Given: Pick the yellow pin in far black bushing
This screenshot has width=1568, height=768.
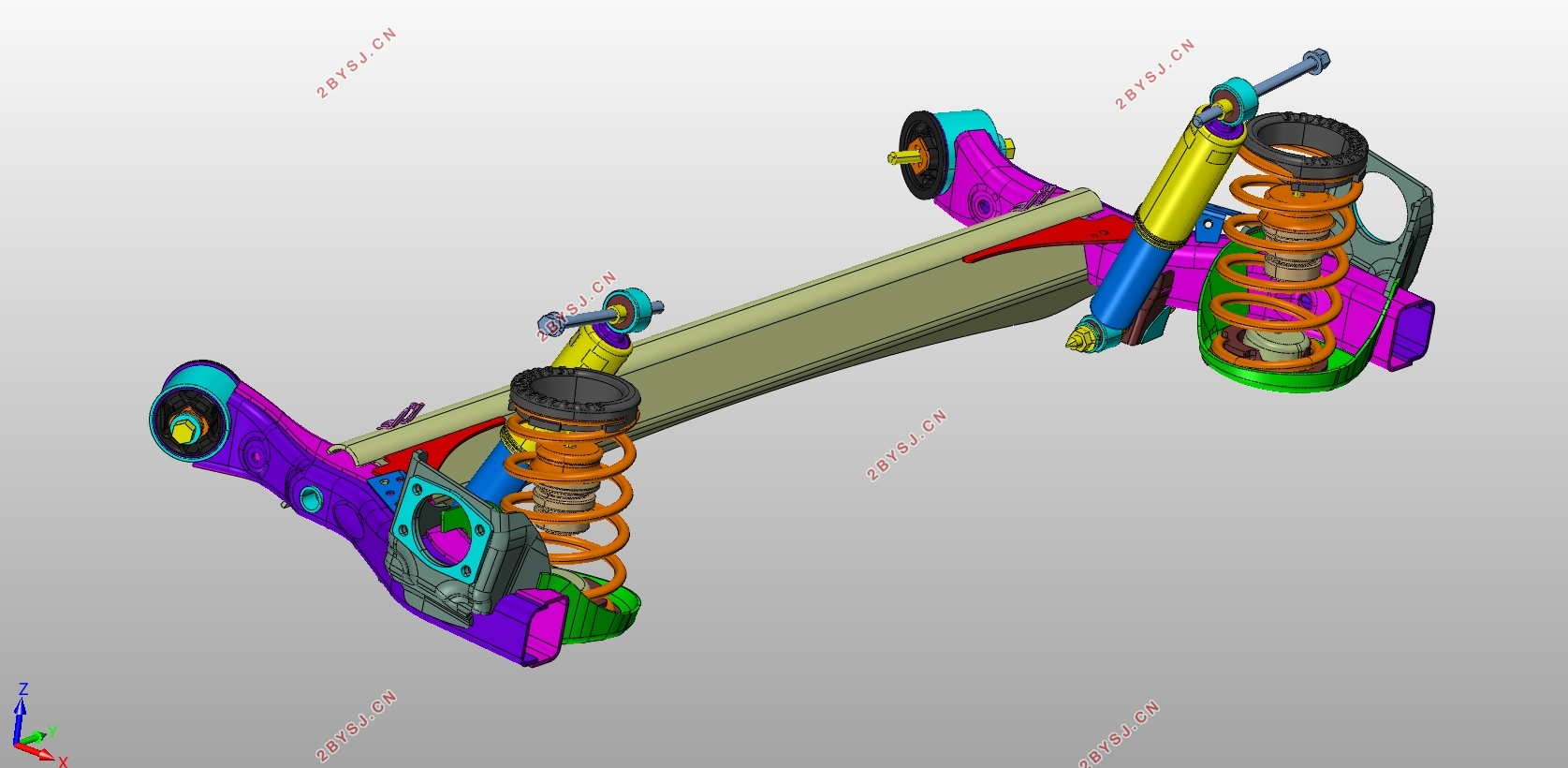Looking at the screenshot, I should pos(905,156).
